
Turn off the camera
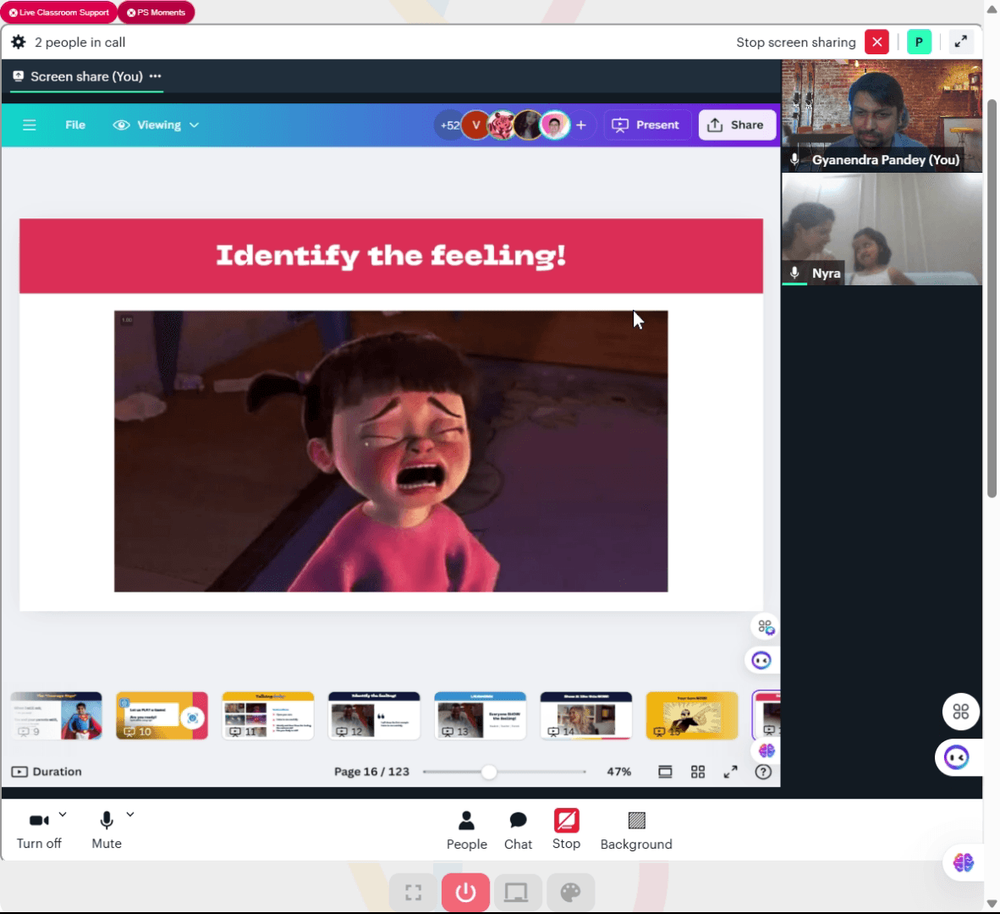tap(39, 830)
